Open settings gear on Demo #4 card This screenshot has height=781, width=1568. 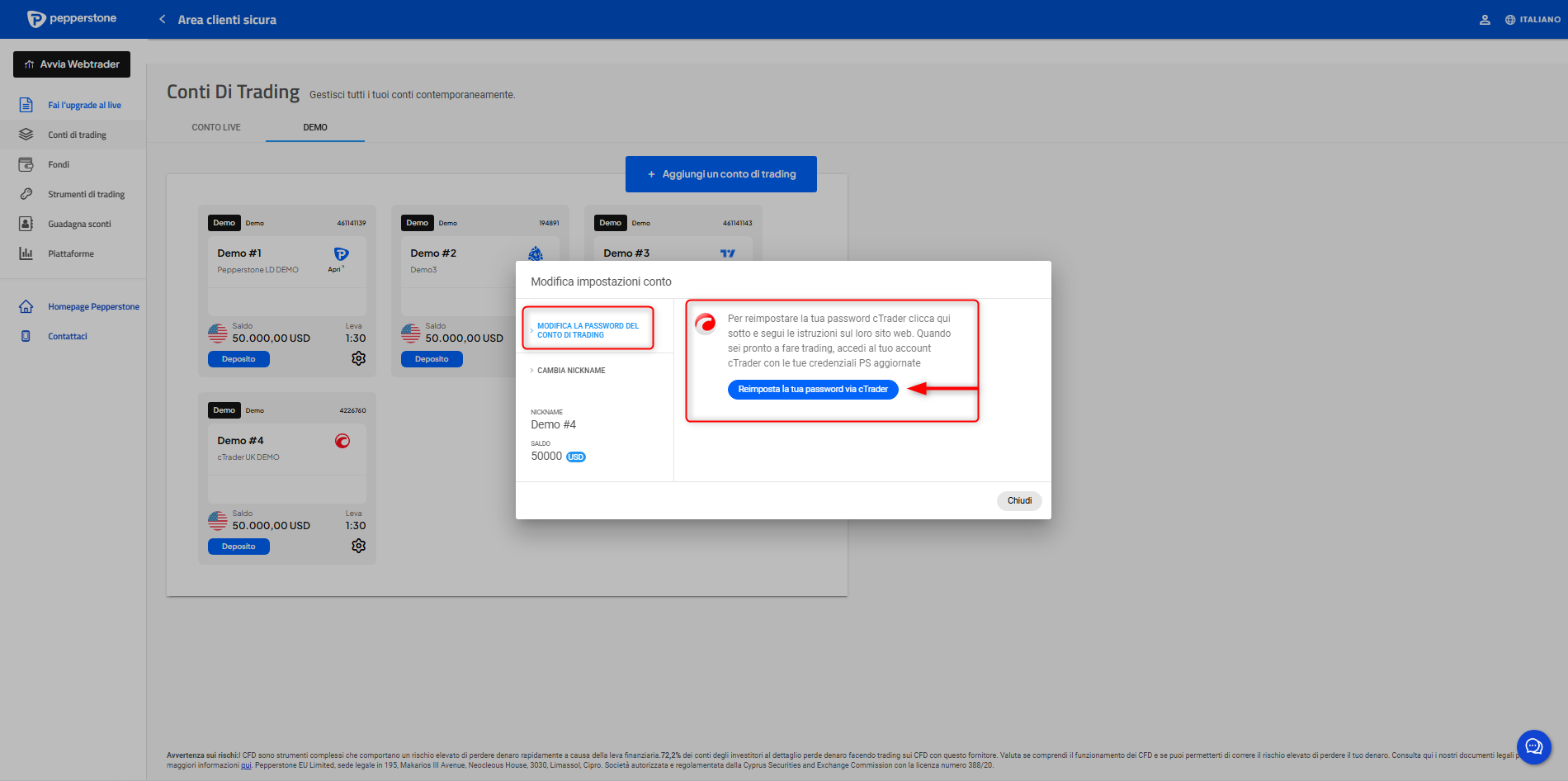click(x=358, y=546)
